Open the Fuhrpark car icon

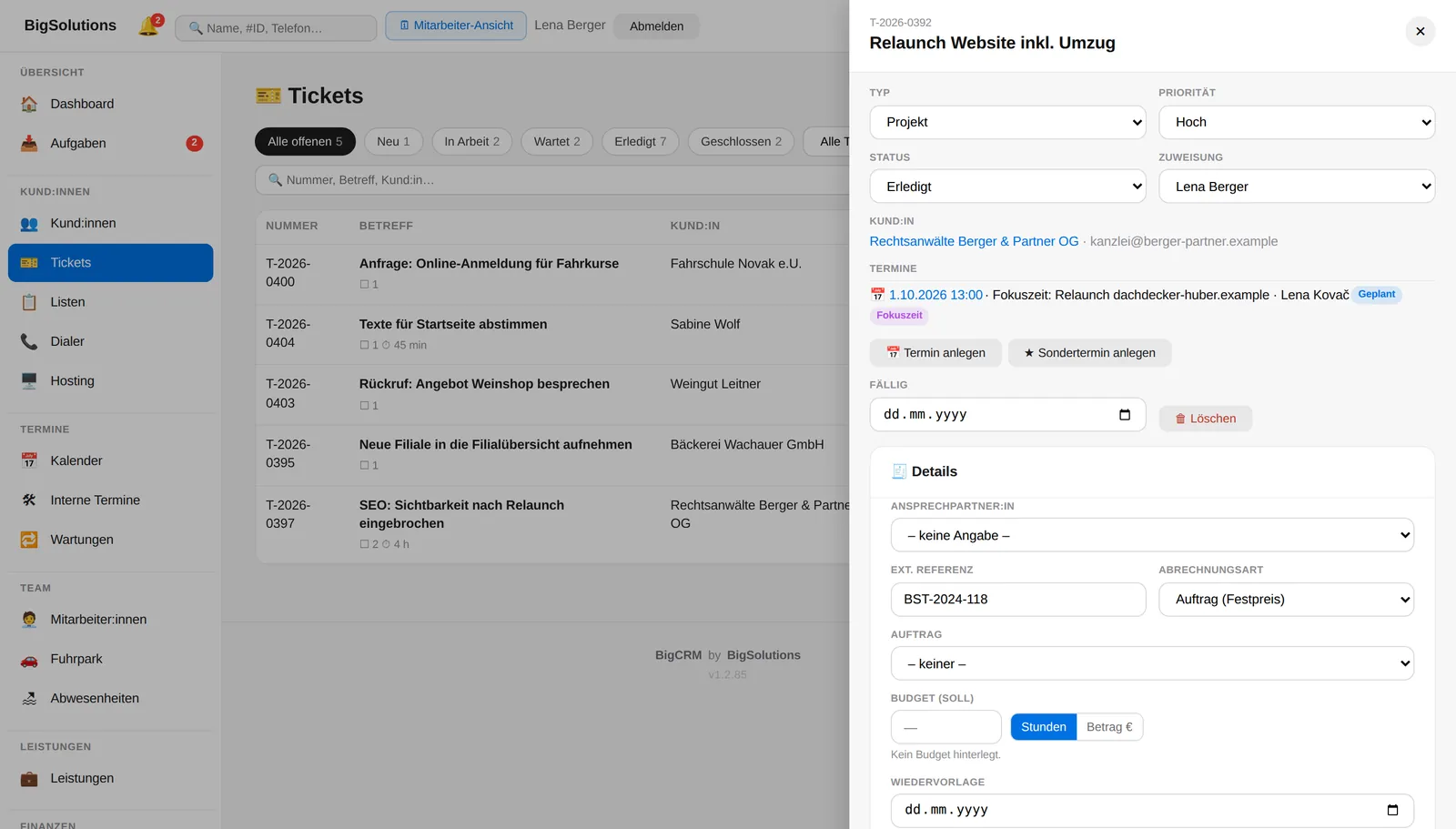(x=29, y=659)
